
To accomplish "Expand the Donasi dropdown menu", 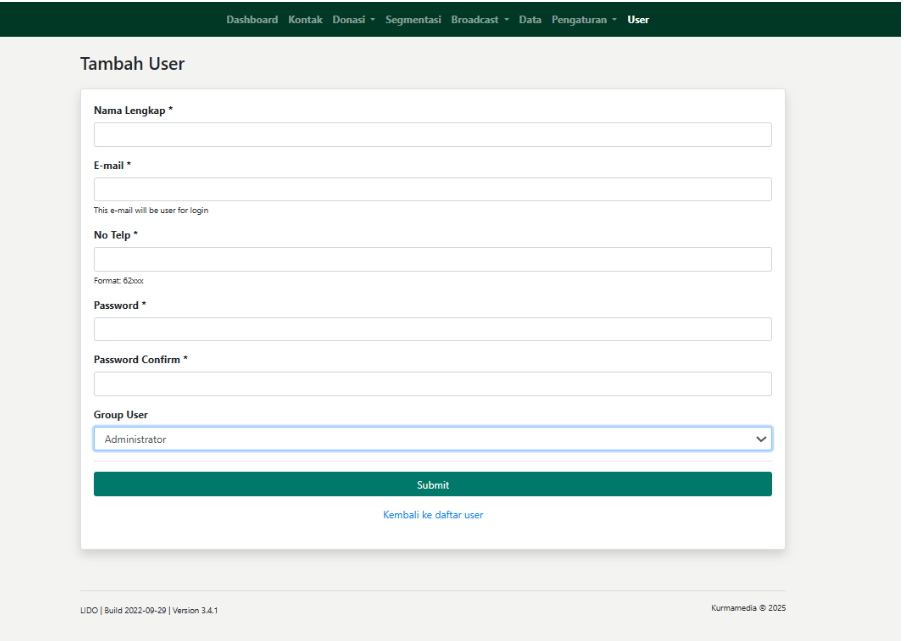I will 353,20.
